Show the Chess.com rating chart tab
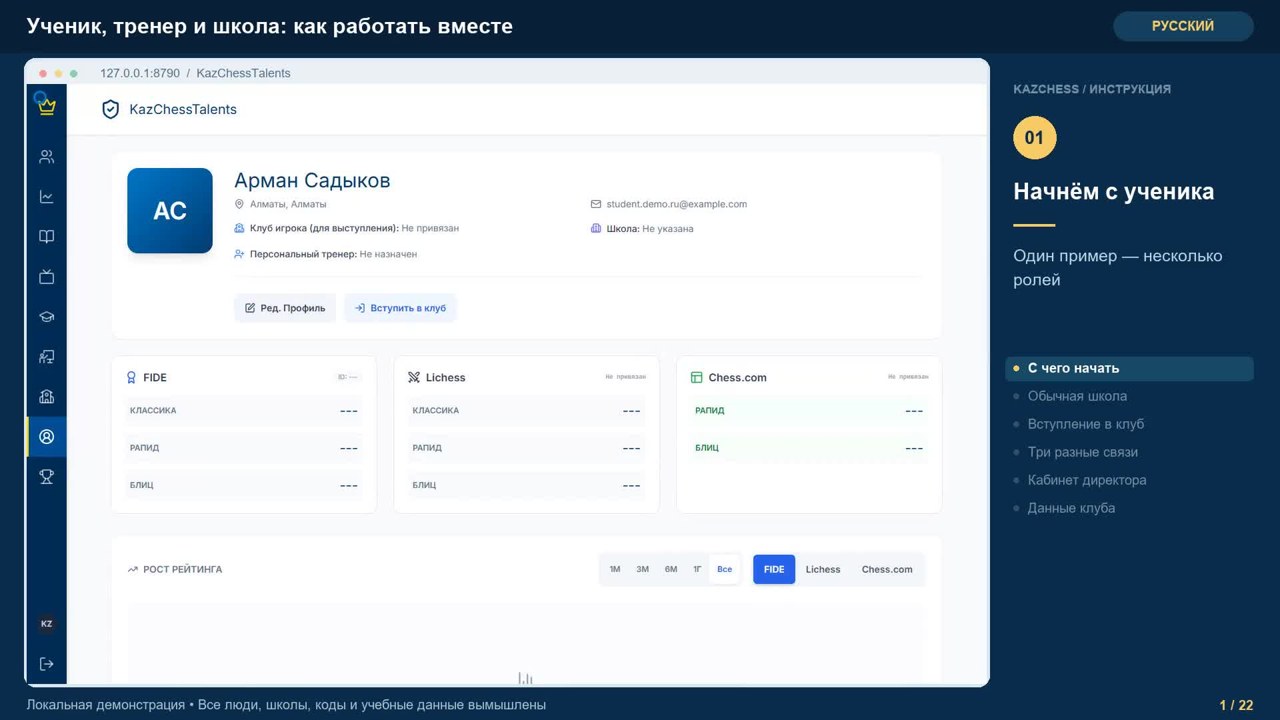Viewport: 1280px width, 720px height. click(887, 570)
